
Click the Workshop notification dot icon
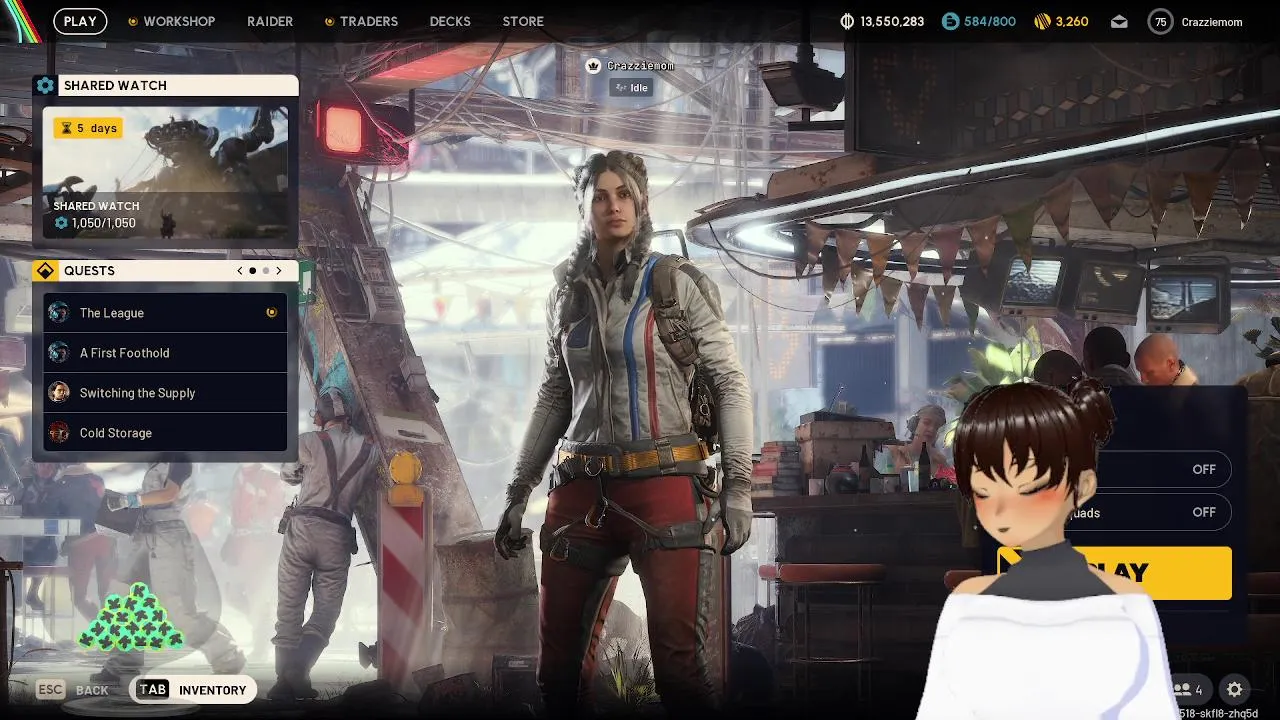pyautogui.click(x=133, y=21)
